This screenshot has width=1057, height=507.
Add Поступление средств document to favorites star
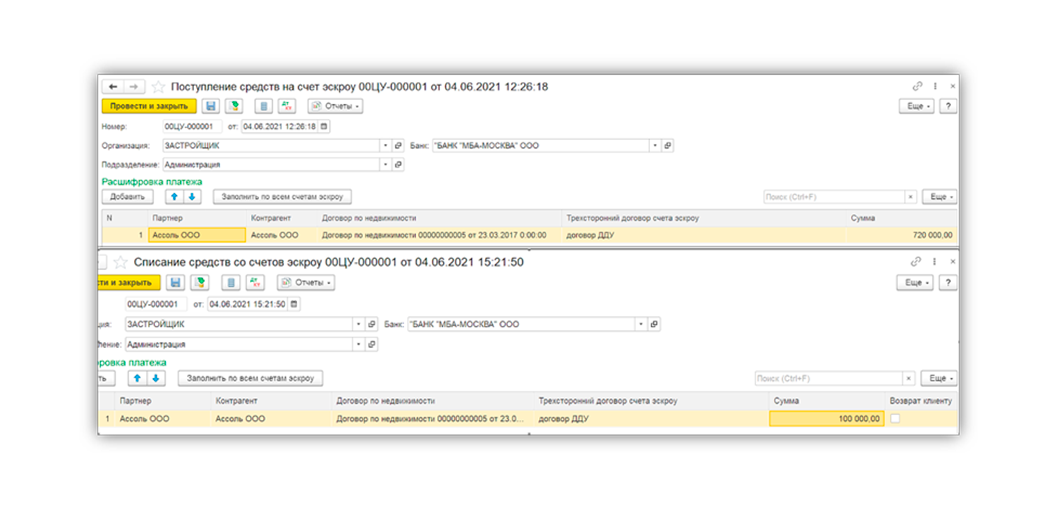click(158, 87)
